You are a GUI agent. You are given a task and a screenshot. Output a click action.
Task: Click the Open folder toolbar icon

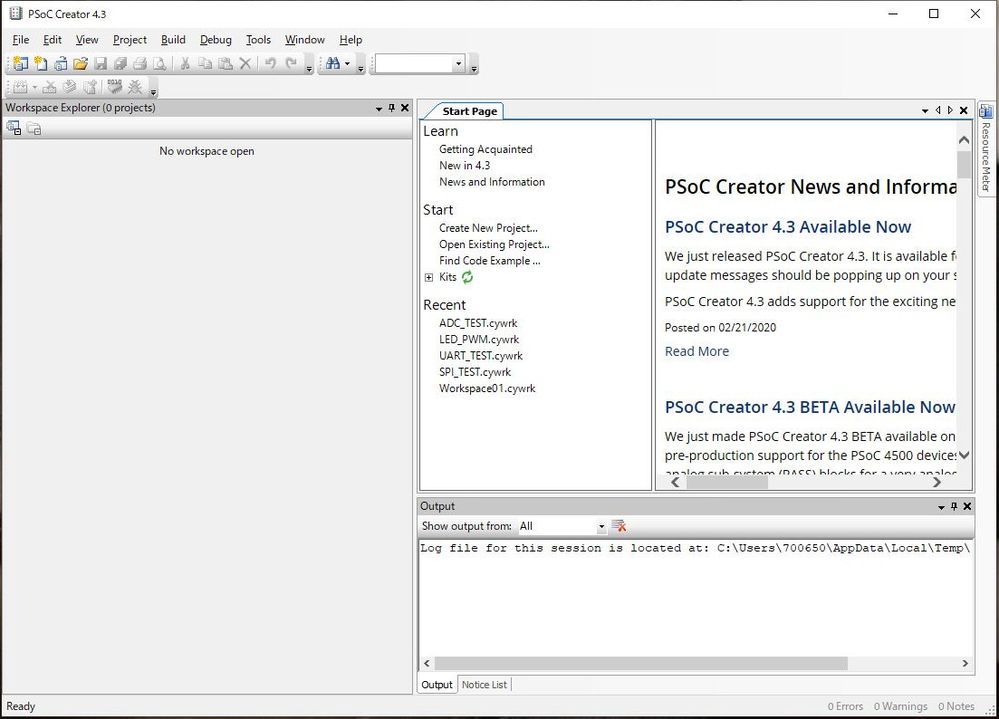[x=80, y=64]
